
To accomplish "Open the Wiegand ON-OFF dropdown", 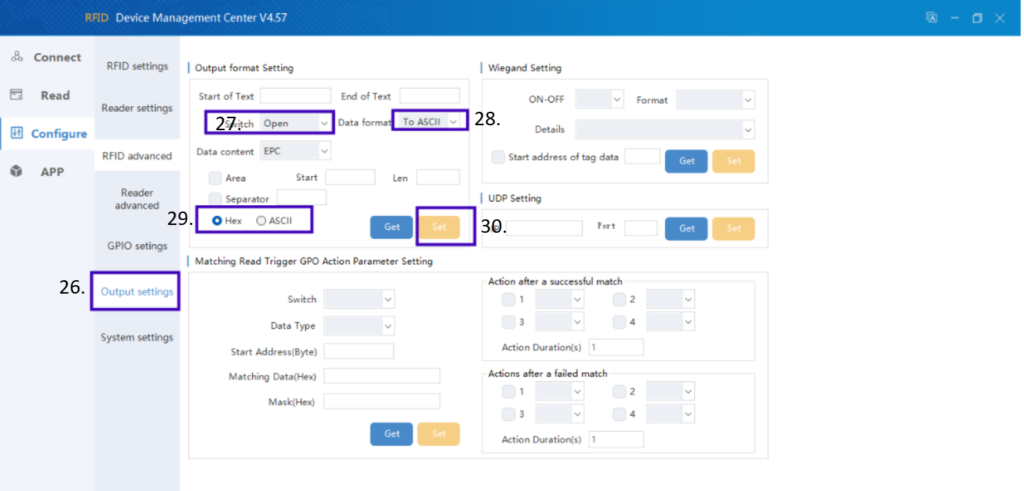I will [x=600, y=100].
